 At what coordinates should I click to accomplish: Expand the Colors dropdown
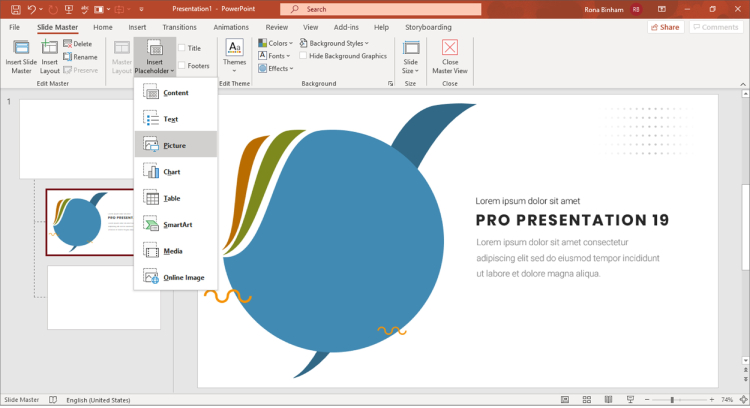click(x=276, y=43)
